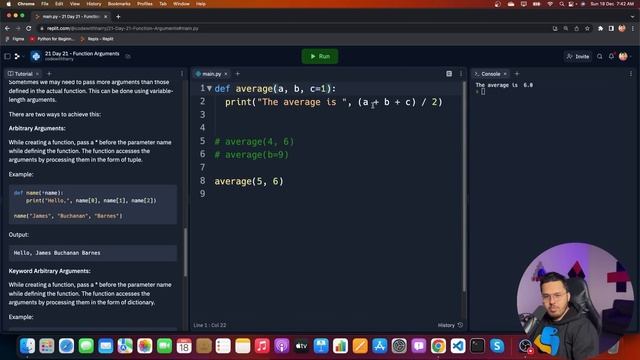Toggle Chrome side panel icon
The image size is (640, 360).
(x=611, y=29)
